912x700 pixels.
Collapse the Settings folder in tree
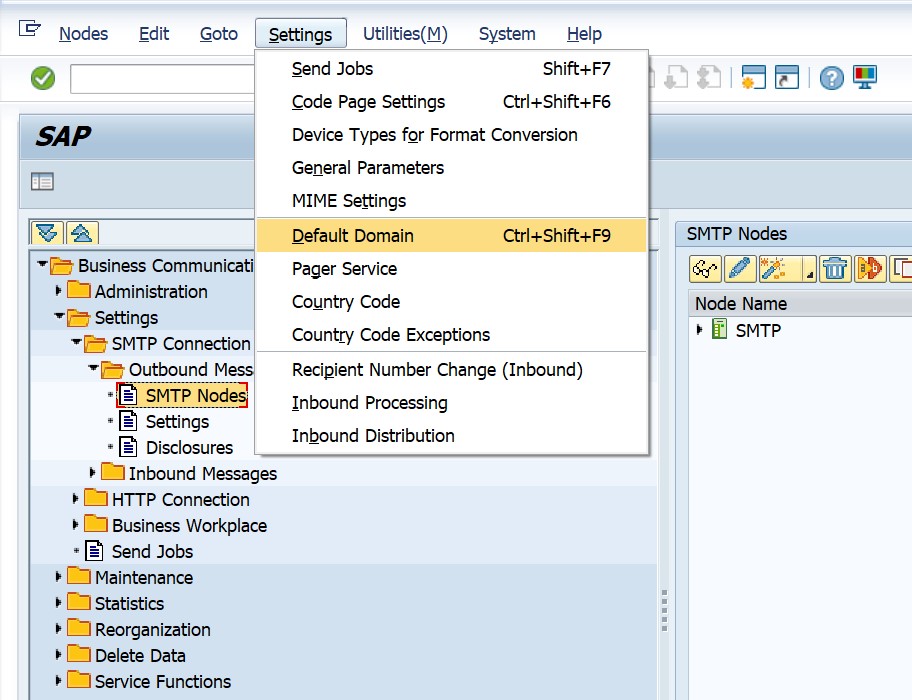click(59, 316)
